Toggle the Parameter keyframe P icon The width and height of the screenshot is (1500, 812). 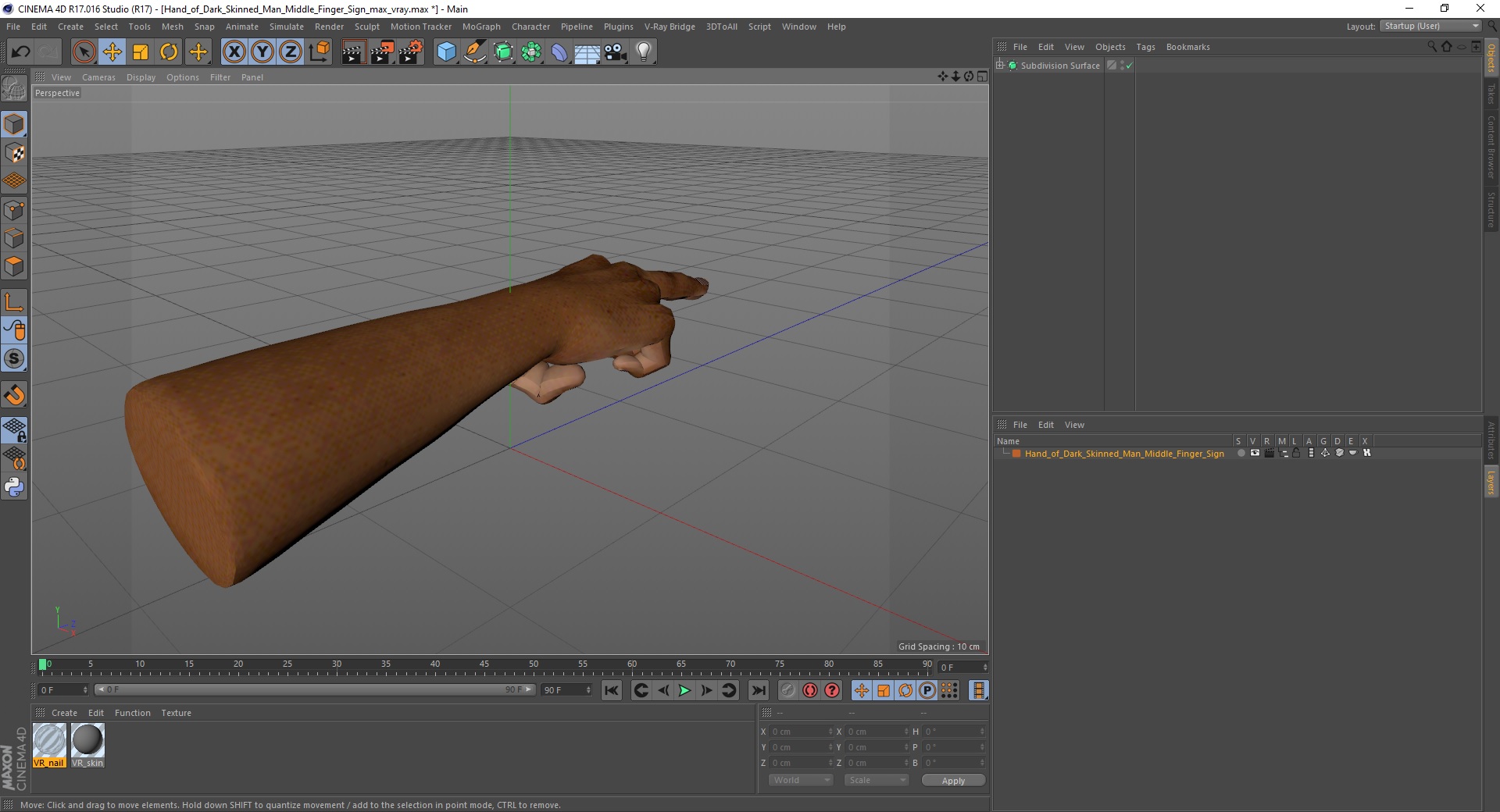(x=927, y=690)
